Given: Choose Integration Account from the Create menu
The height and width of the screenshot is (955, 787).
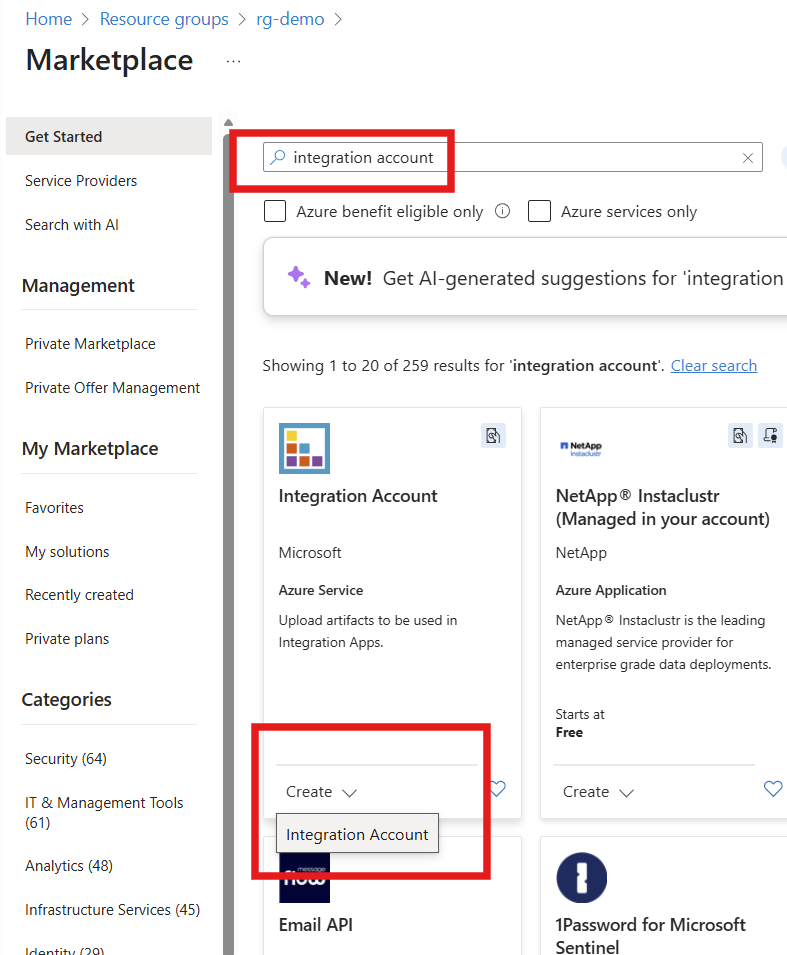Looking at the screenshot, I should (x=357, y=834).
